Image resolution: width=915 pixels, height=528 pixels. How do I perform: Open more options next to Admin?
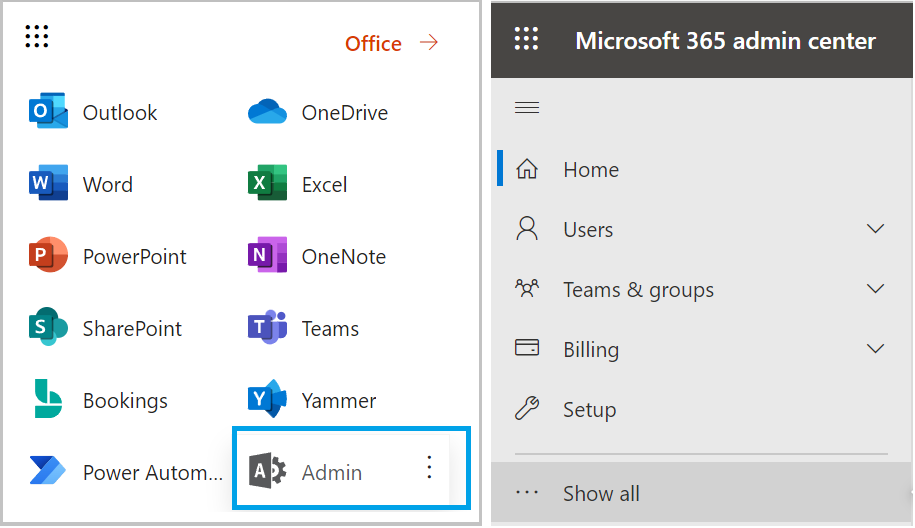429,467
